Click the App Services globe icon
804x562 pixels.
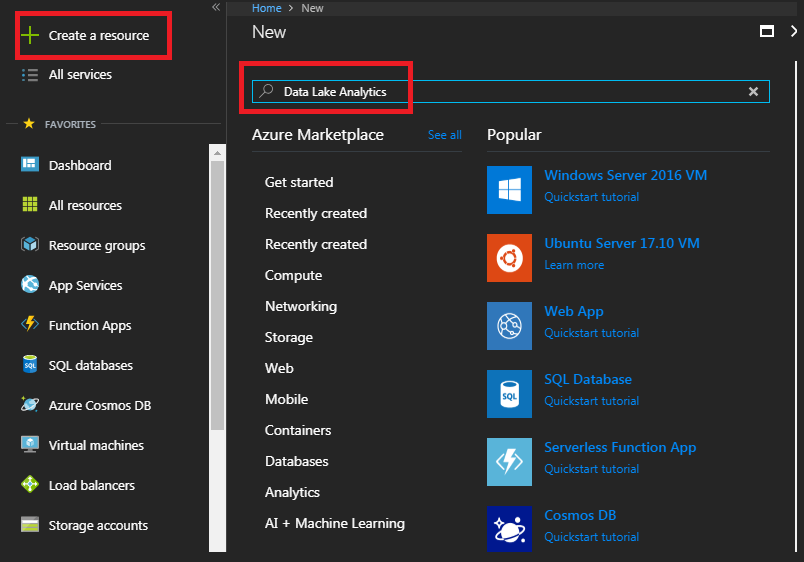pos(30,284)
